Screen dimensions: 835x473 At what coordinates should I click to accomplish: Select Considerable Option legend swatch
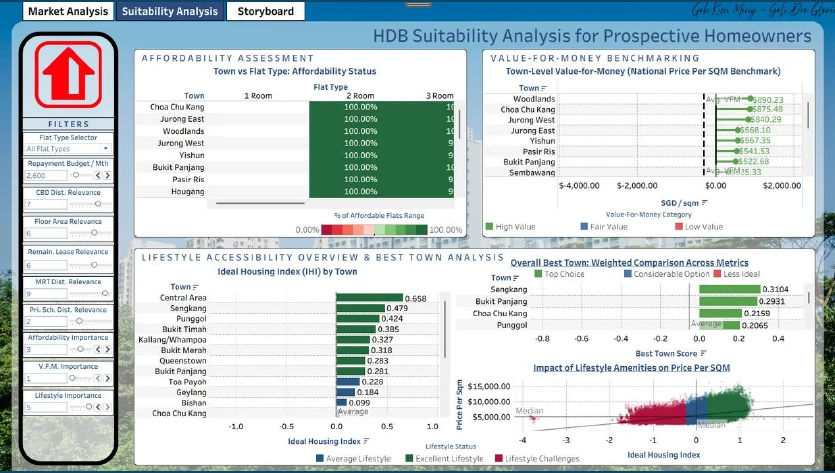click(628, 274)
